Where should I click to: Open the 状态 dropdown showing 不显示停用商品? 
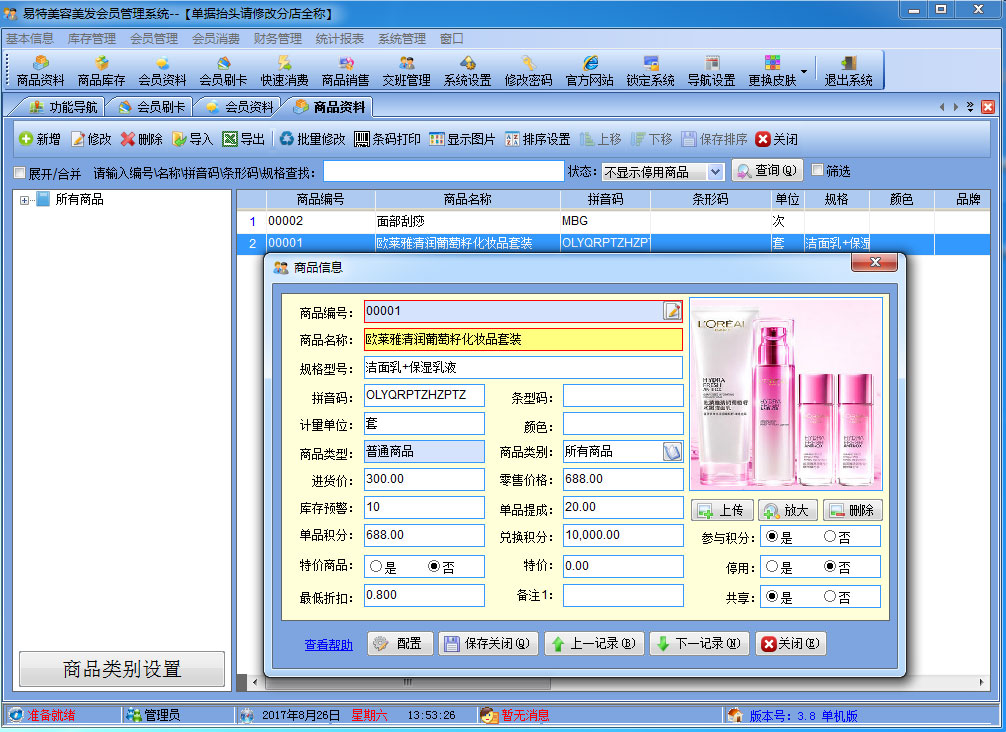pyautogui.click(x=663, y=172)
